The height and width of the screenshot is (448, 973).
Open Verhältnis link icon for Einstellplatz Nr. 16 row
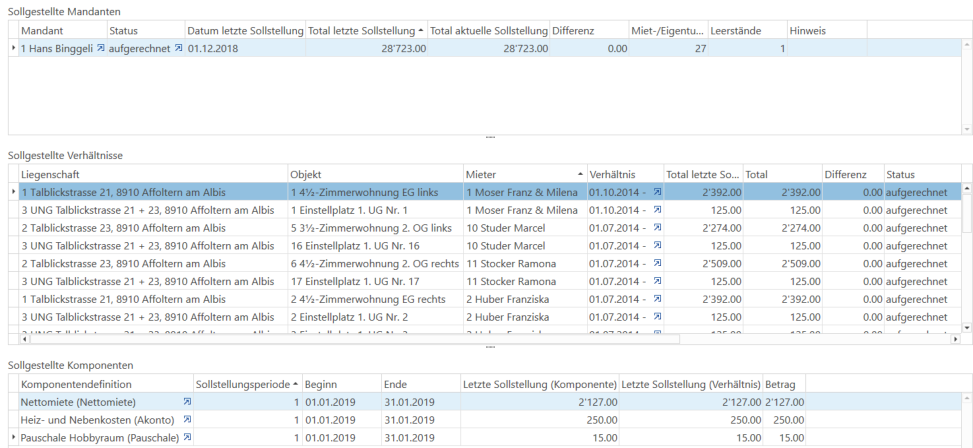(x=658, y=246)
